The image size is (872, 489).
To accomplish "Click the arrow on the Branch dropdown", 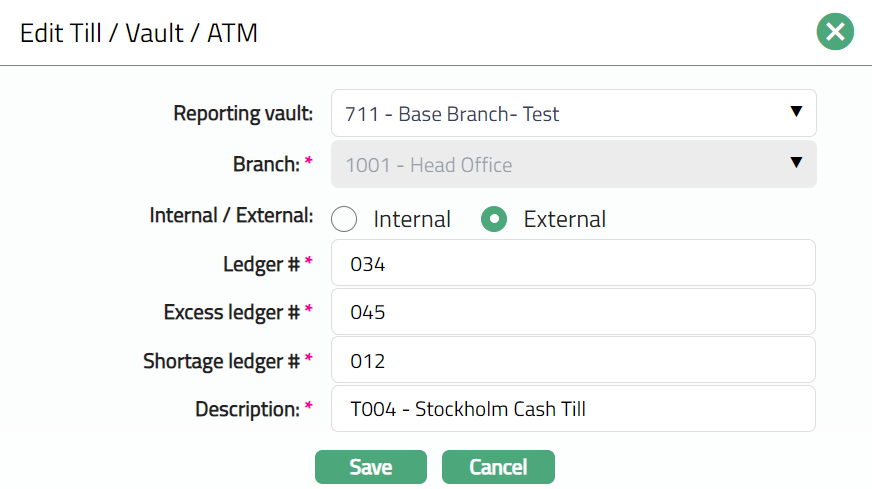I will [x=796, y=163].
